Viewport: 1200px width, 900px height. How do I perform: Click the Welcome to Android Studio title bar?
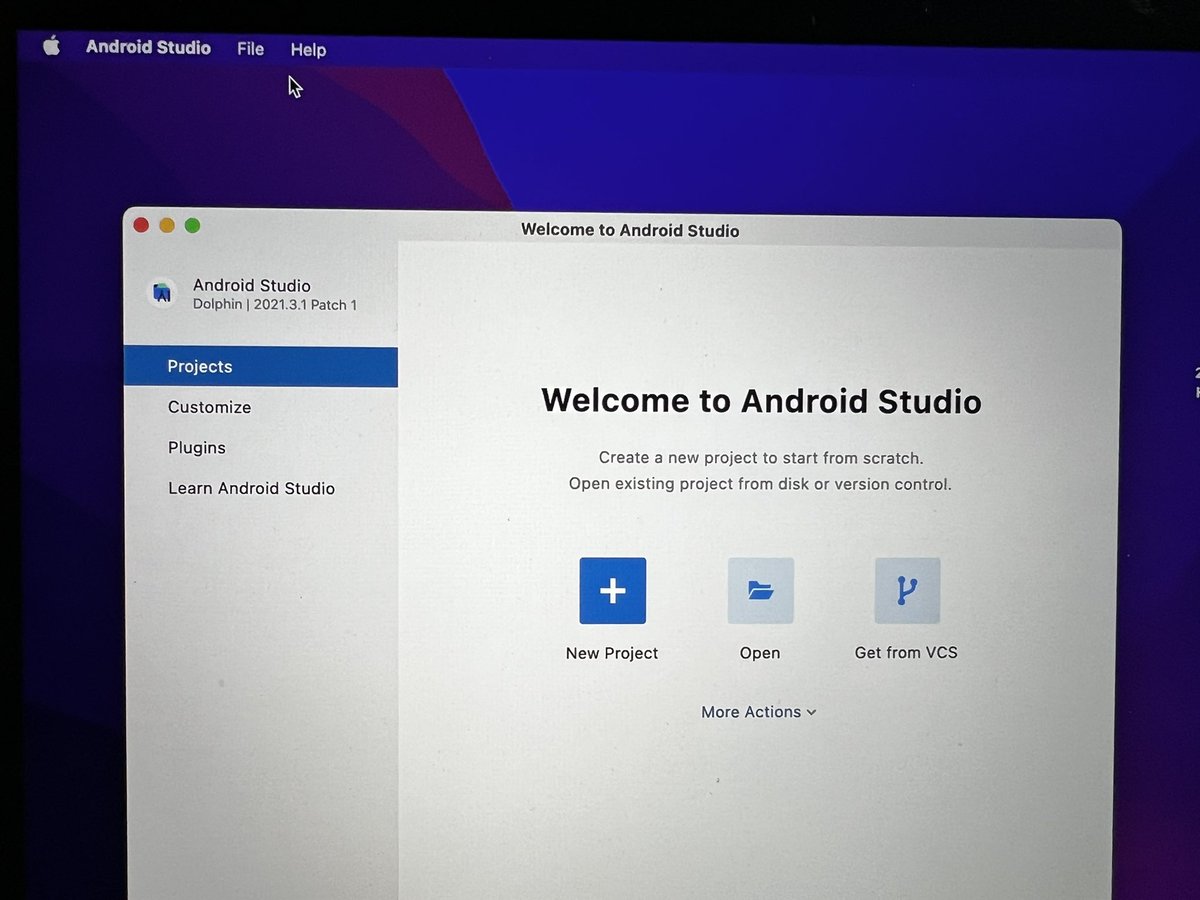630,230
